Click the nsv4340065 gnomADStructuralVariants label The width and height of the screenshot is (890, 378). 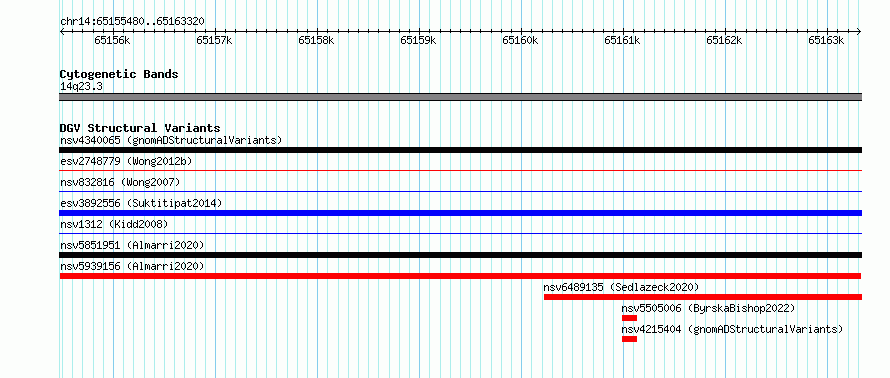point(171,140)
